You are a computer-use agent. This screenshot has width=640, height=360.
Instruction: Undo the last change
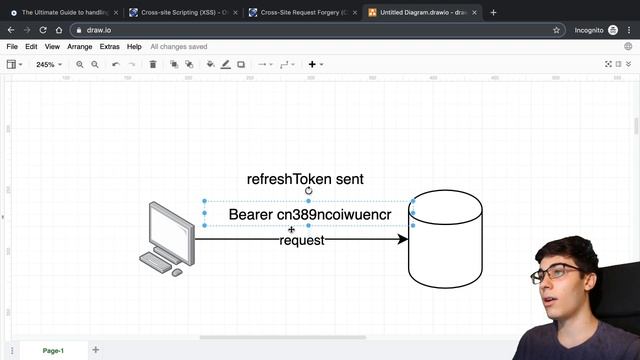(116, 64)
